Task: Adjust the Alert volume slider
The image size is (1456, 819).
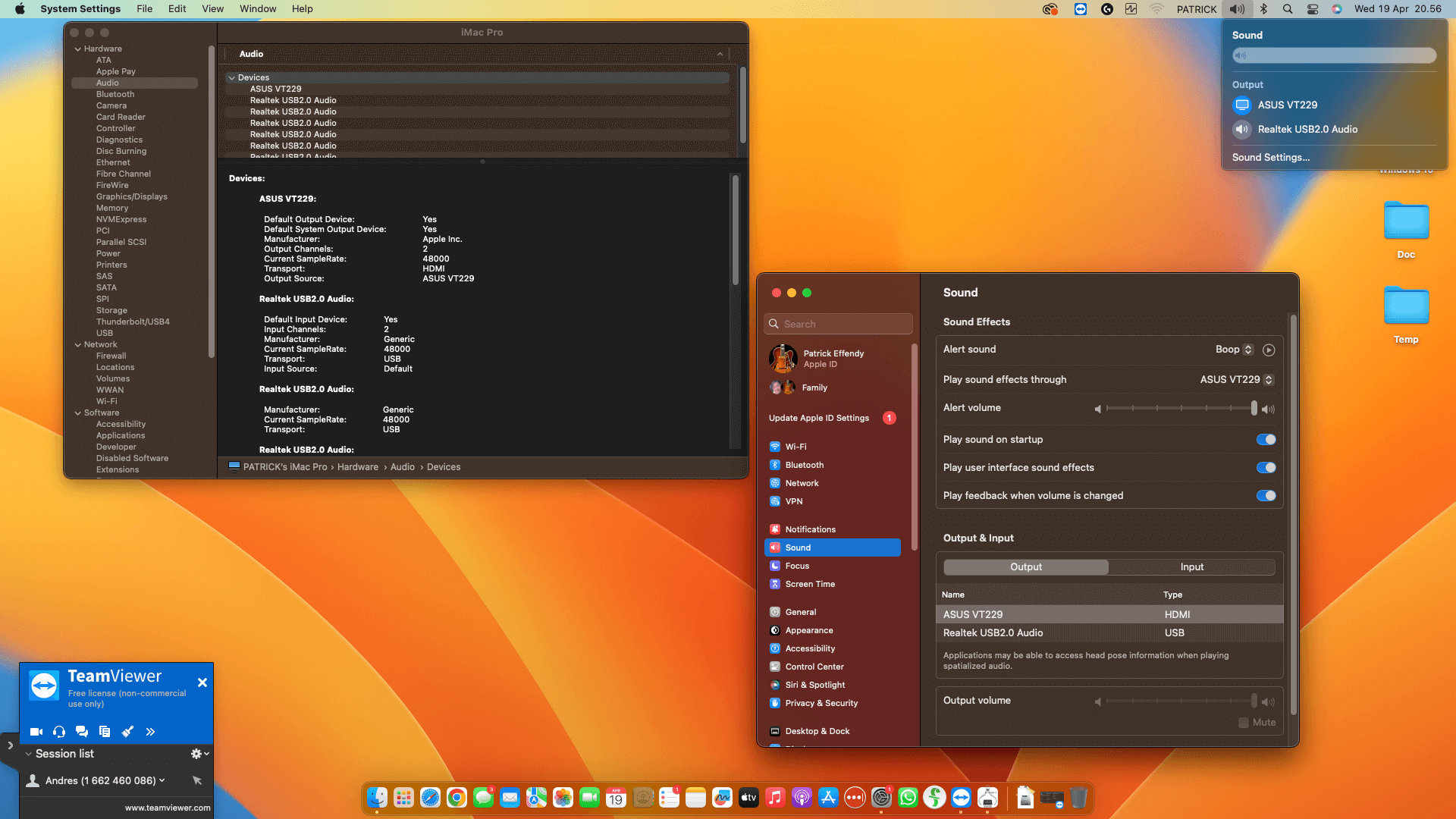Action: 1181,408
